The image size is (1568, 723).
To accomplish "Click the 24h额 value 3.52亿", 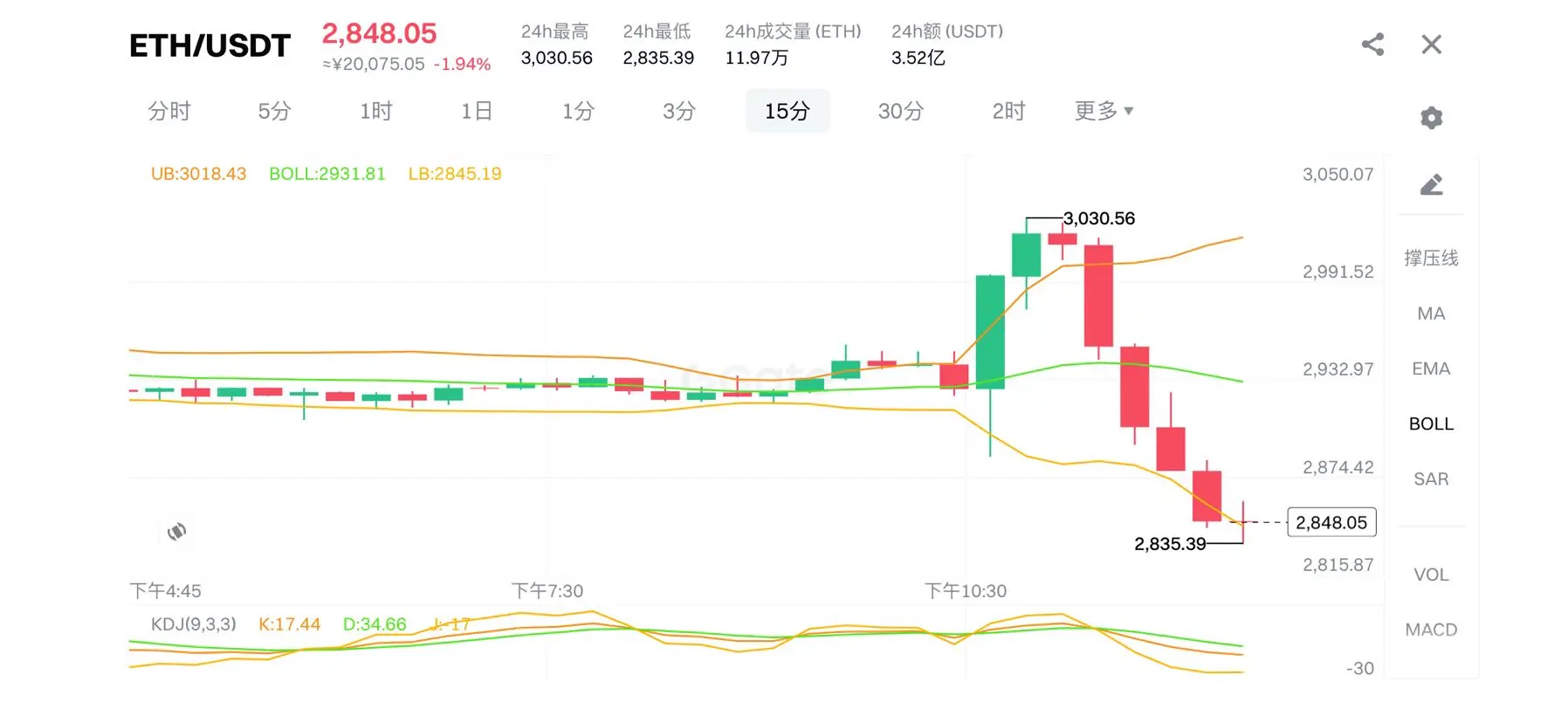I will point(918,58).
